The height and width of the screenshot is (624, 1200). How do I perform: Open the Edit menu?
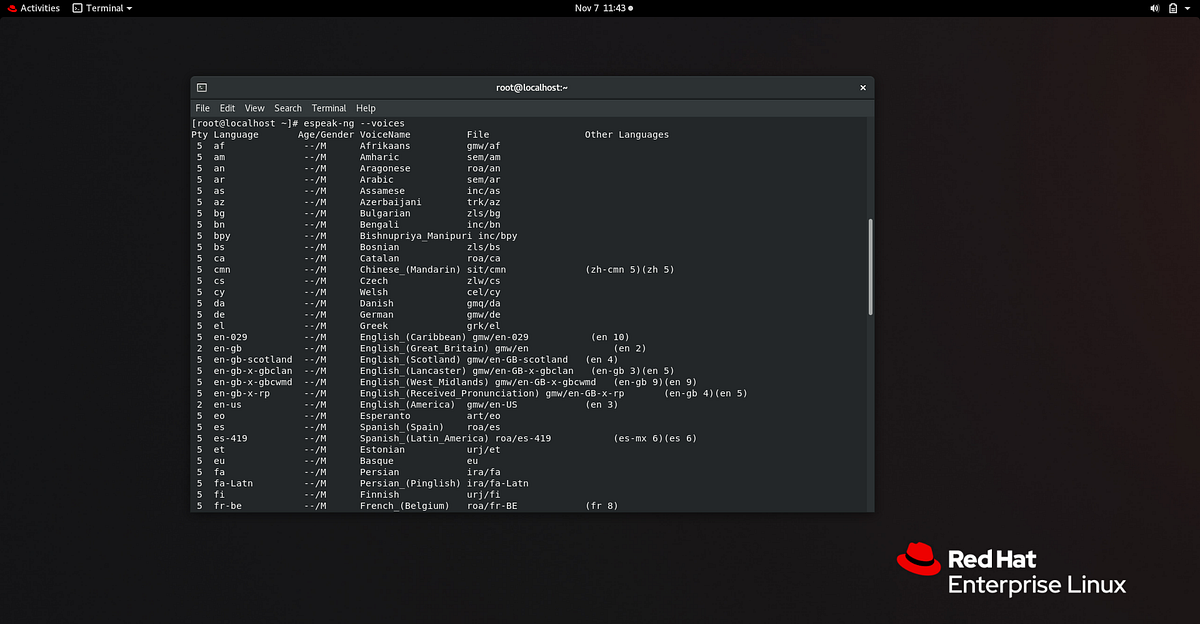tap(227, 108)
